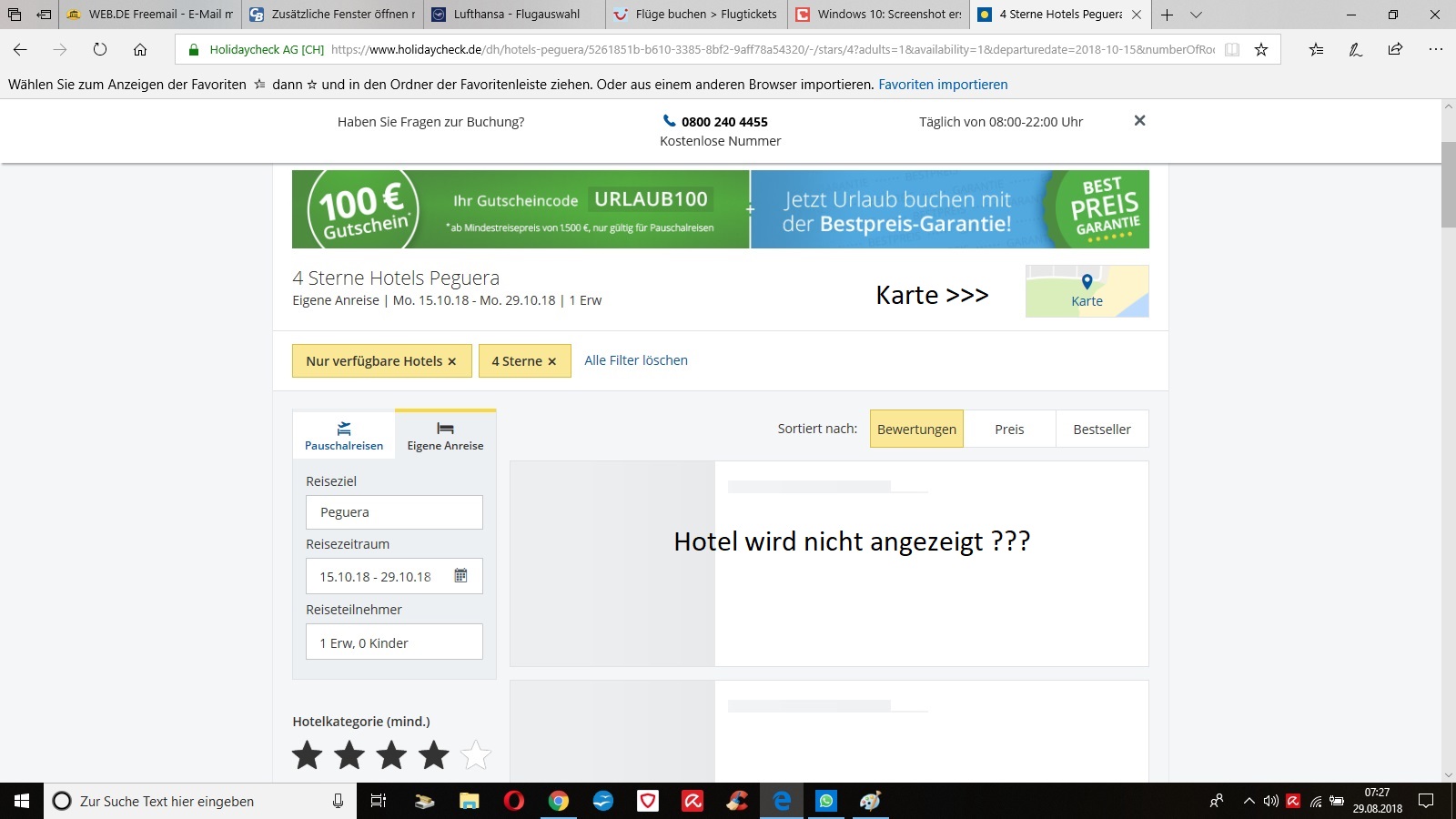The image size is (1456, 819).
Task: Open the Reiseteilnehmer selector
Action: [x=394, y=642]
